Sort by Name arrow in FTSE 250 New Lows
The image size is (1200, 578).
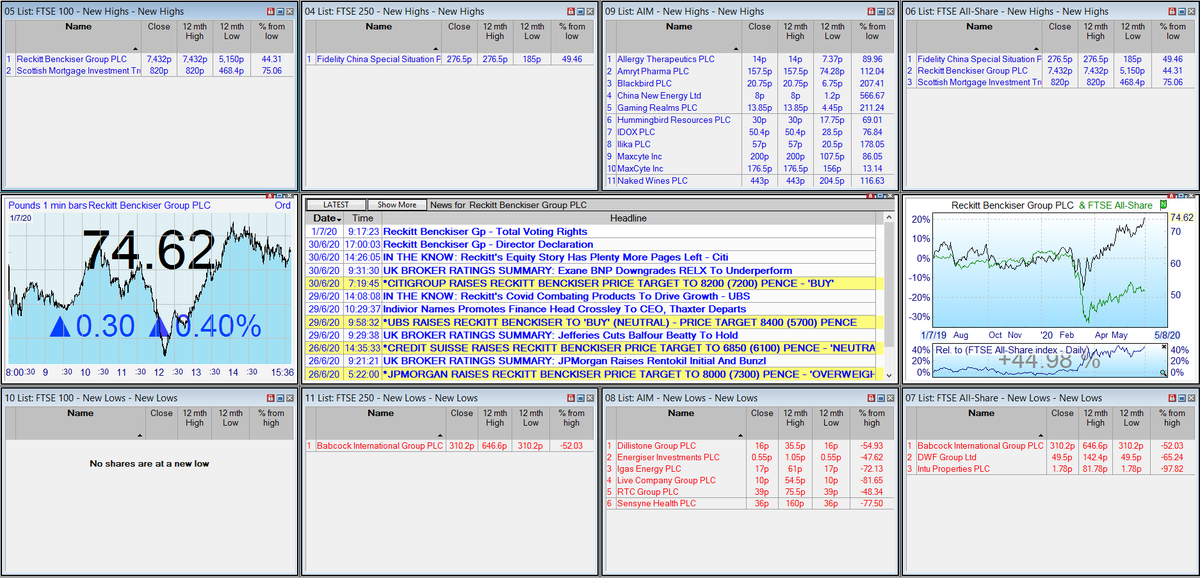tap(440, 435)
